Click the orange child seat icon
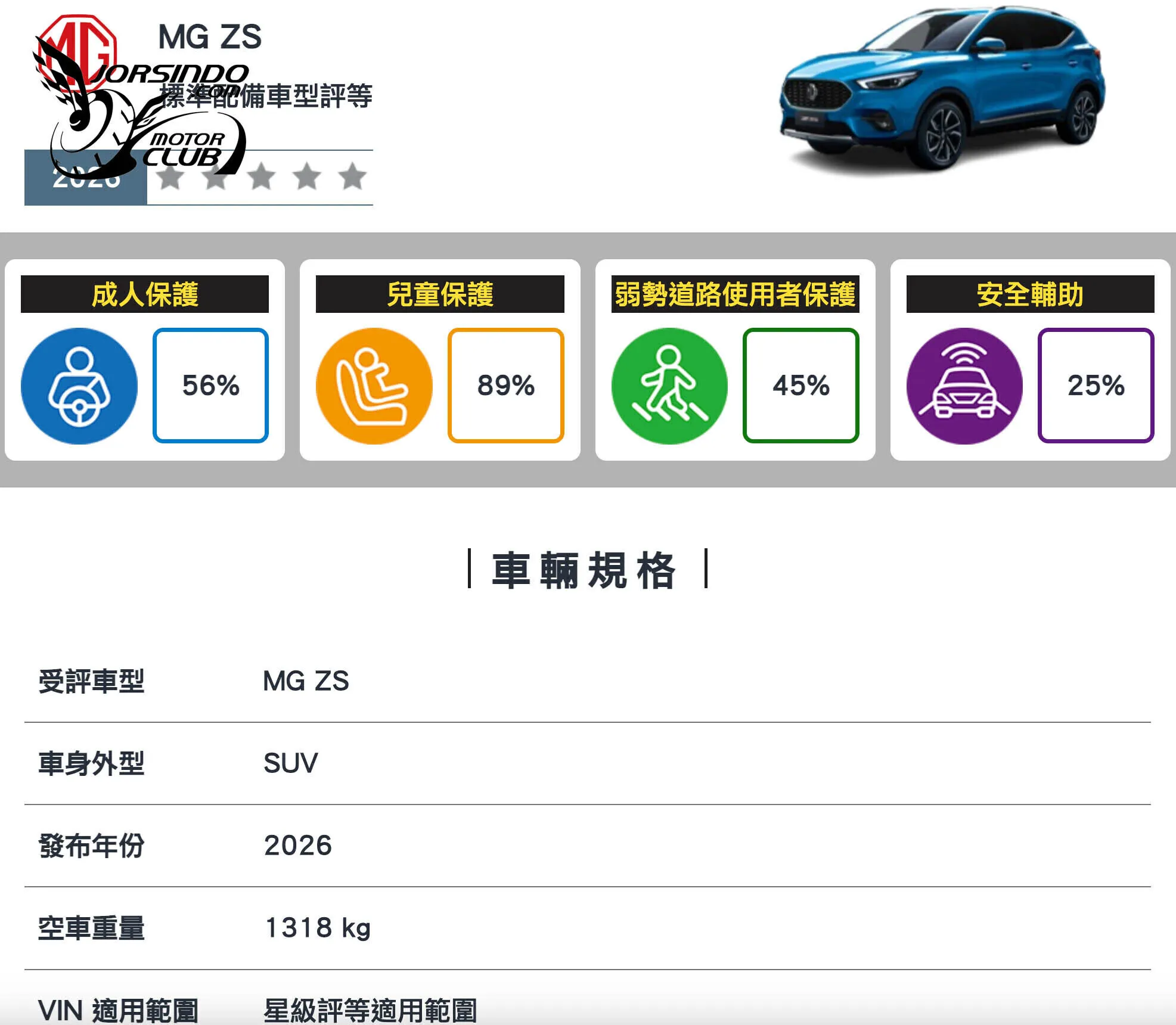The image size is (1176, 1025). (x=374, y=386)
